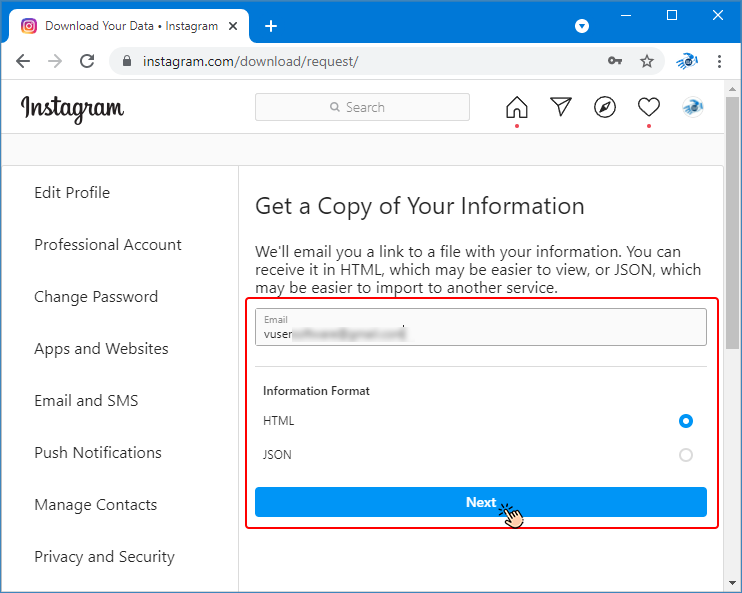This screenshot has height=593, width=742.
Task: Open Chrome profile avatar in toolbar
Action: click(687, 61)
